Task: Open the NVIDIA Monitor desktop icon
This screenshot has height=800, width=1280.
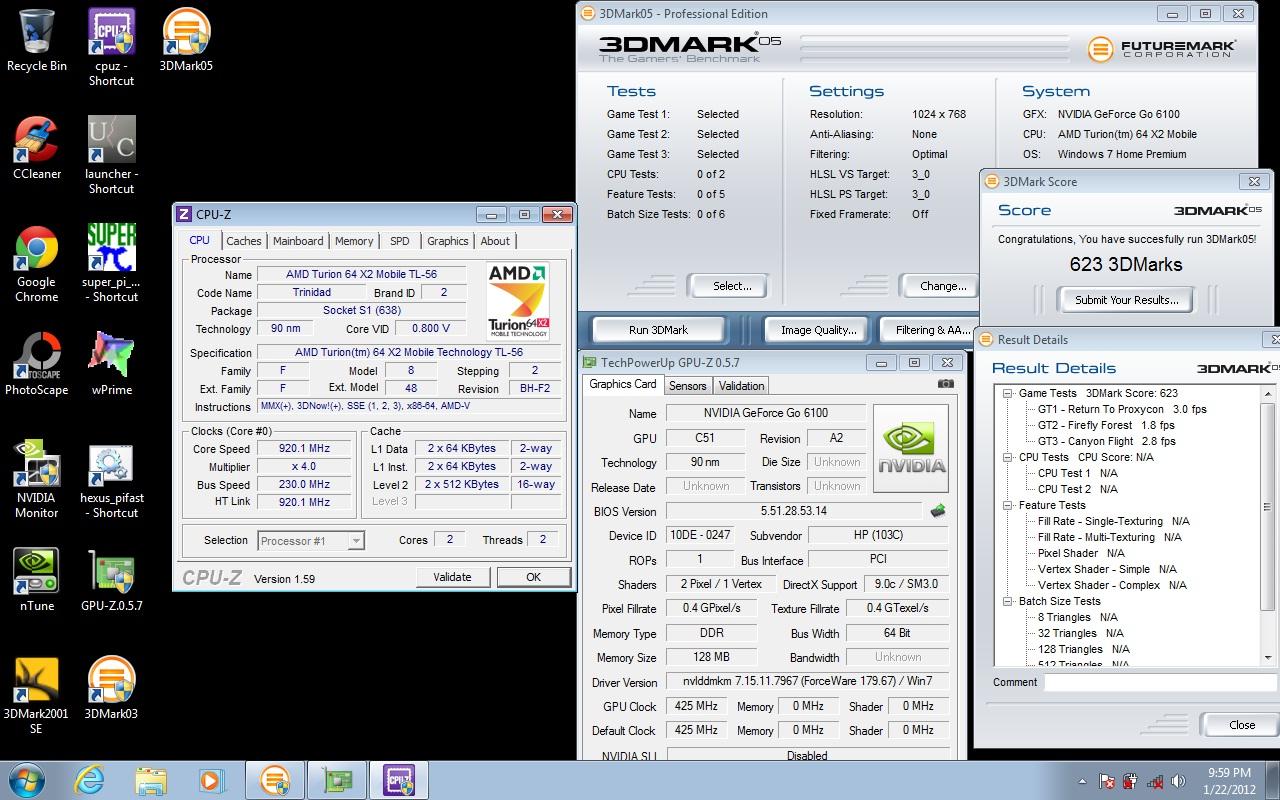Action: pos(37,479)
